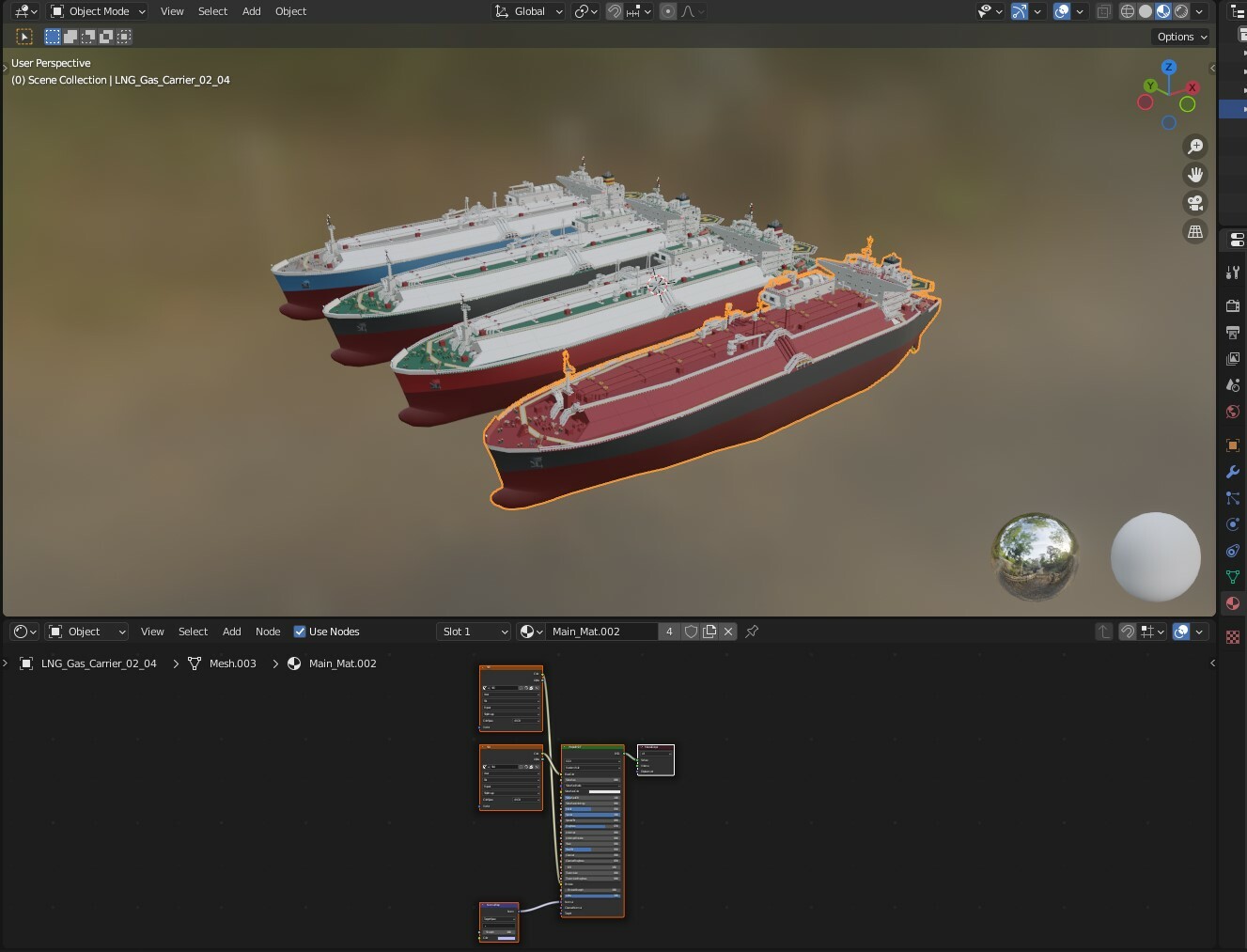This screenshot has height=952, width=1247.
Task: Open the Modifier Properties wrench icon
Action: coord(1232,472)
